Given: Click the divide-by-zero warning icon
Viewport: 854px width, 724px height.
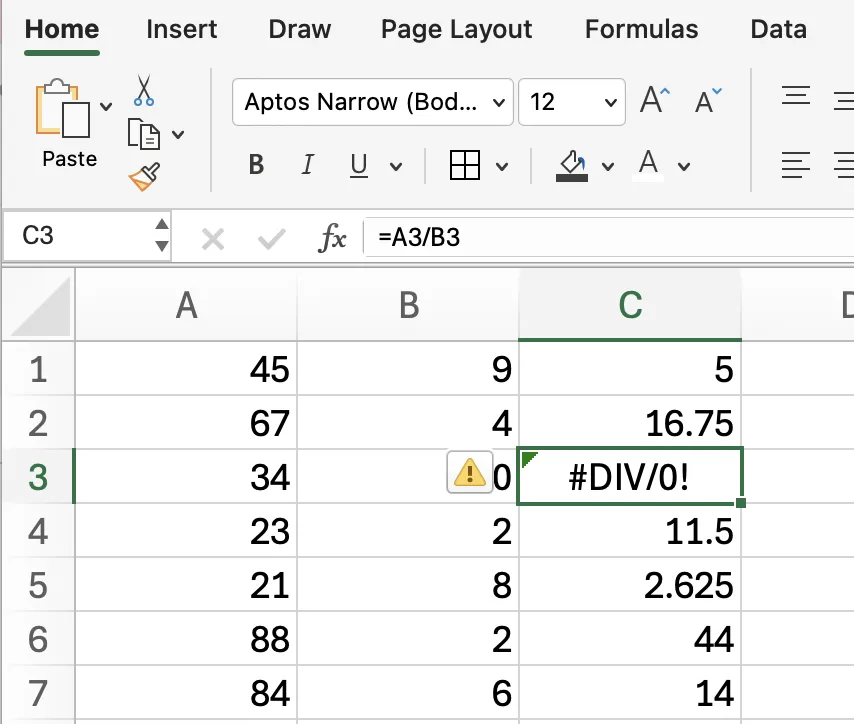Looking at the screenshot, I should pyautogui.click(x=469, y=472).
